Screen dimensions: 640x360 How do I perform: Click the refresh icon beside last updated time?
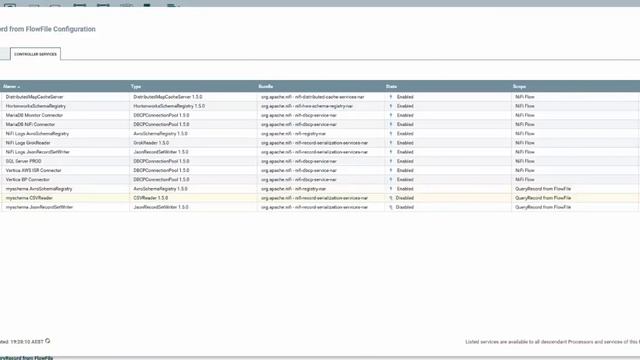[x=48, y=341]
